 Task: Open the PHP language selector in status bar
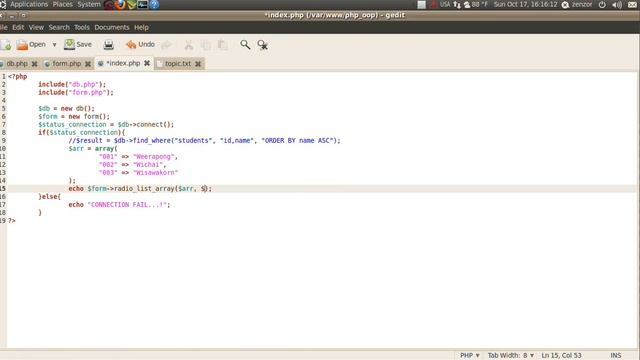[x=469, y=356]
